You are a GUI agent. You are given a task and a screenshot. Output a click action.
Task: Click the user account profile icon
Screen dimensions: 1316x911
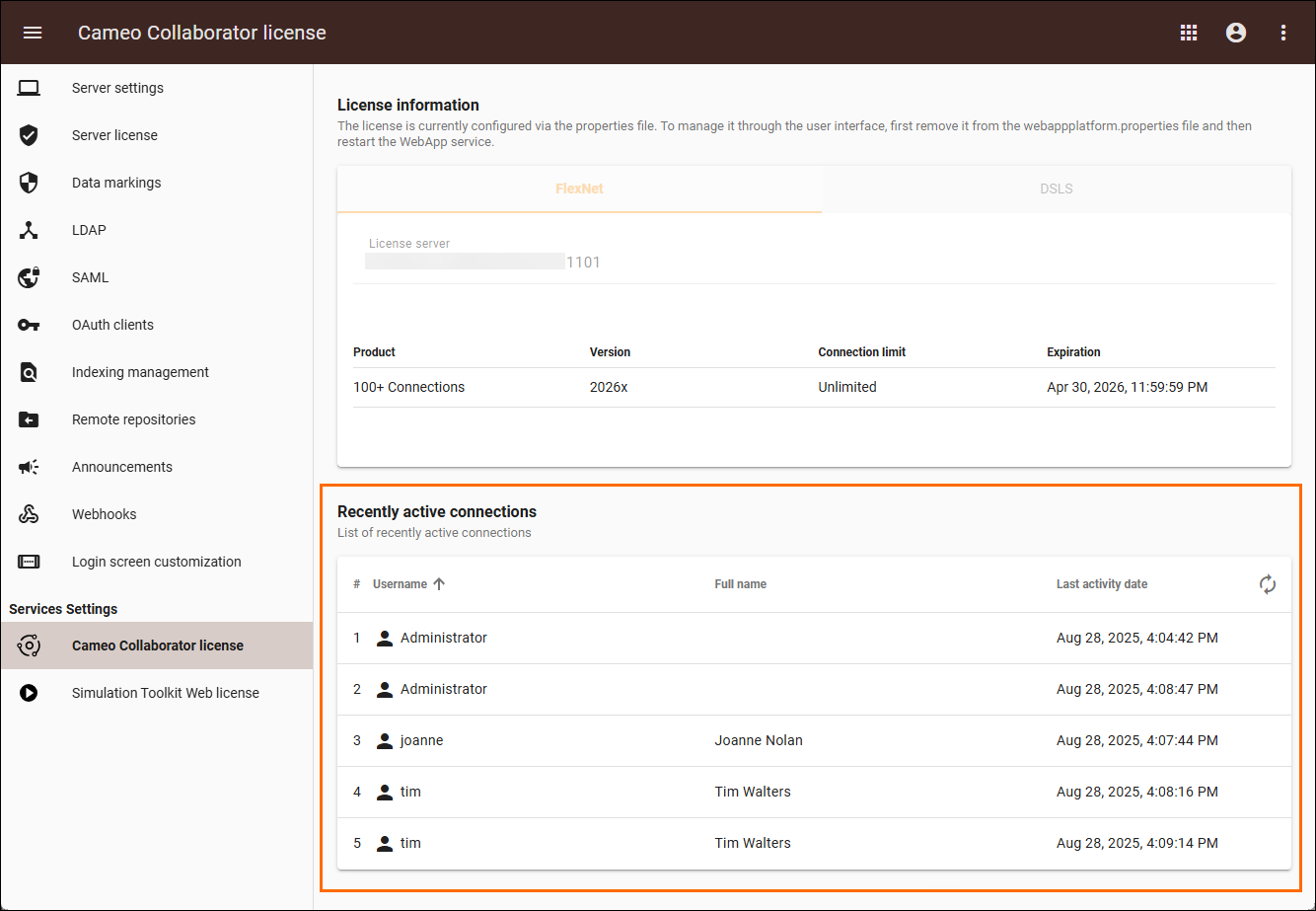click(1236, 33)
